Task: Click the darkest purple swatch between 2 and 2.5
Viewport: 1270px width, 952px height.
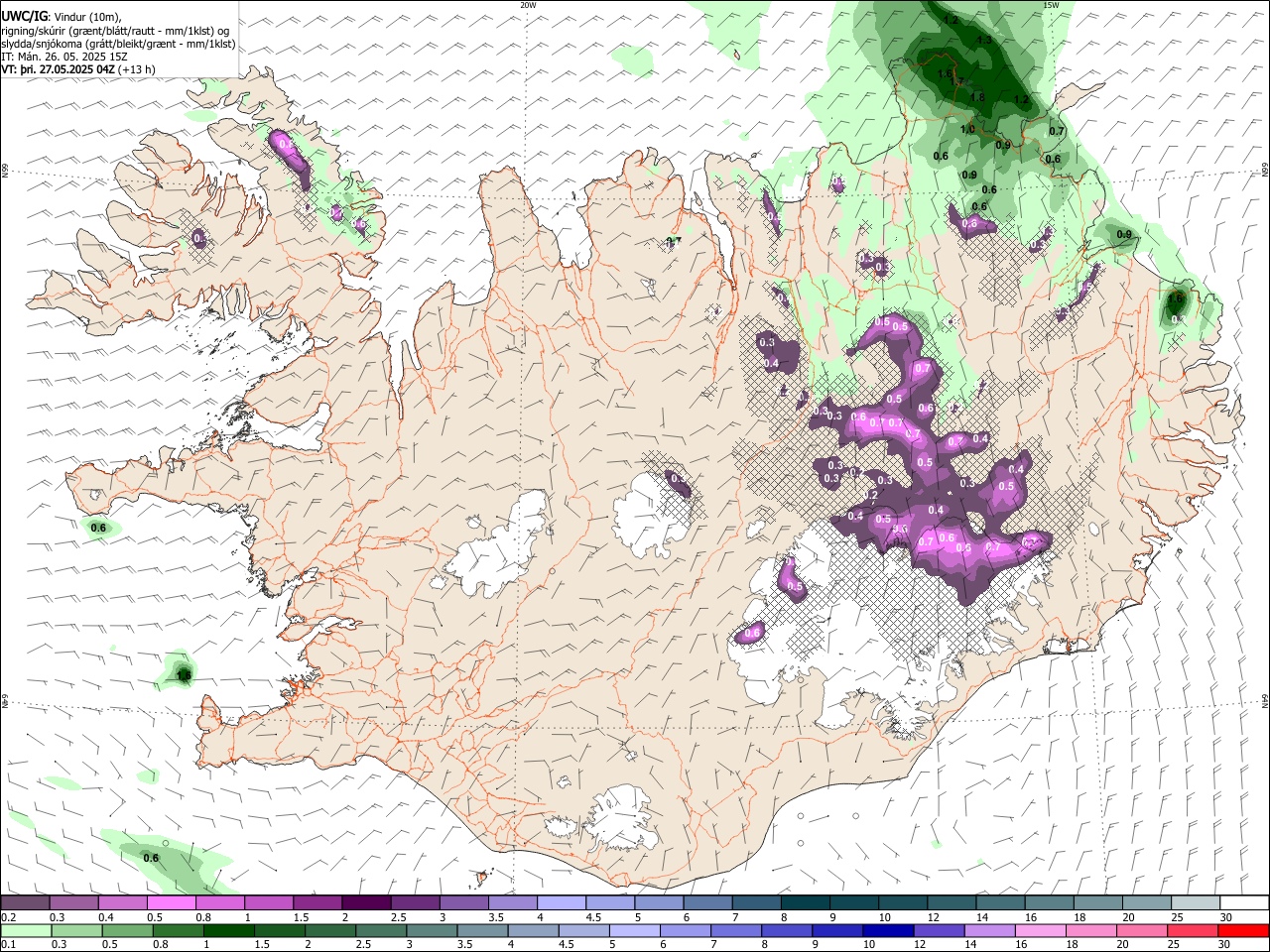Action: click(367, 902)
